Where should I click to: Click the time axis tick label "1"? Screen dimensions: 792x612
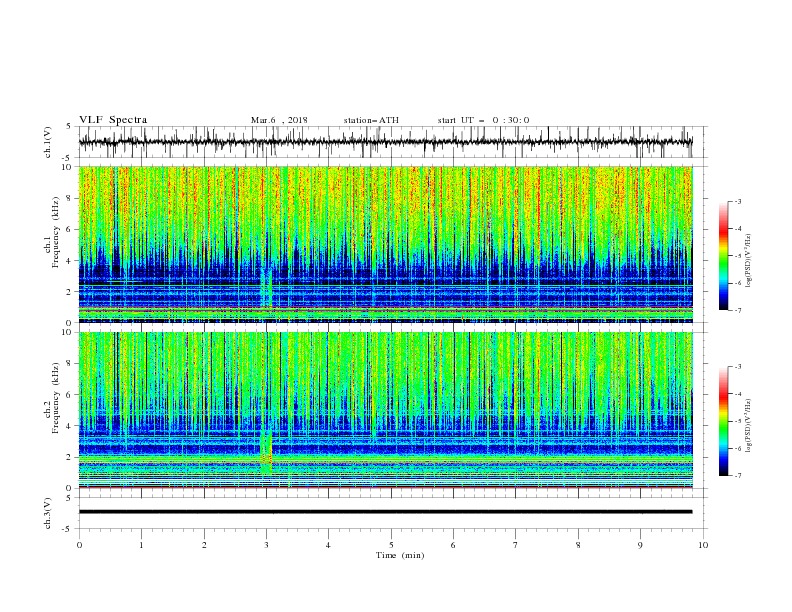(x=141, y=545)
